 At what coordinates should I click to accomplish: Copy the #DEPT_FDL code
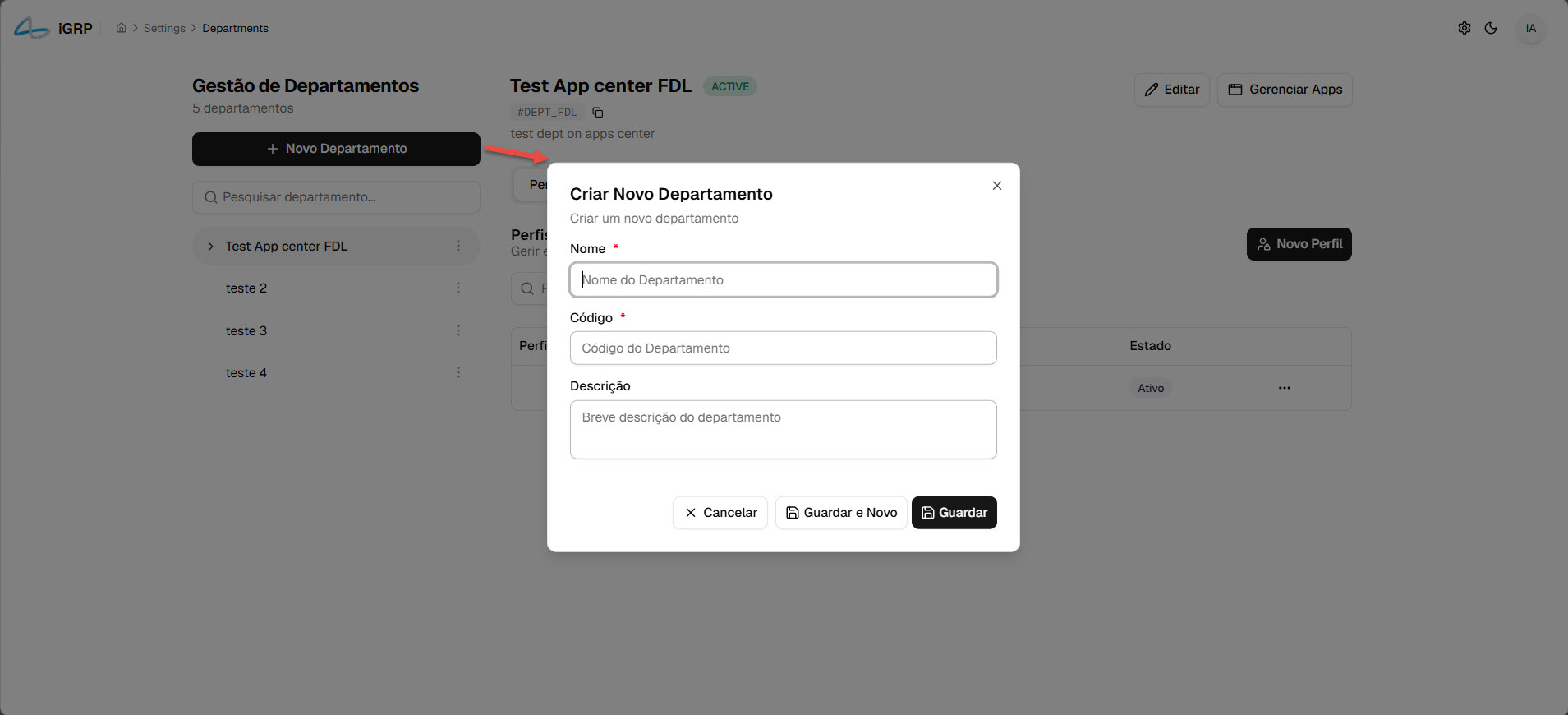click(x=598, y=112)
